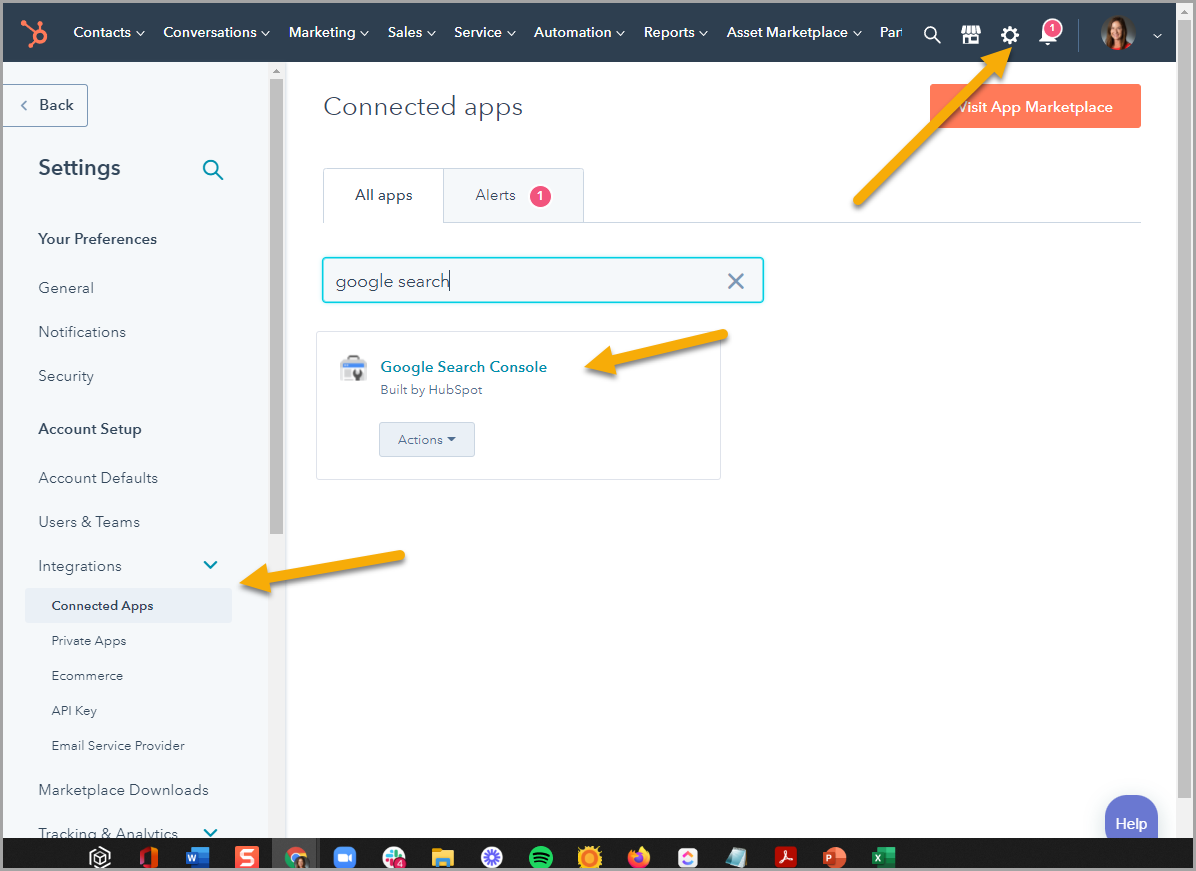Switch to Chrome in the taskbar

click(296, 857)
